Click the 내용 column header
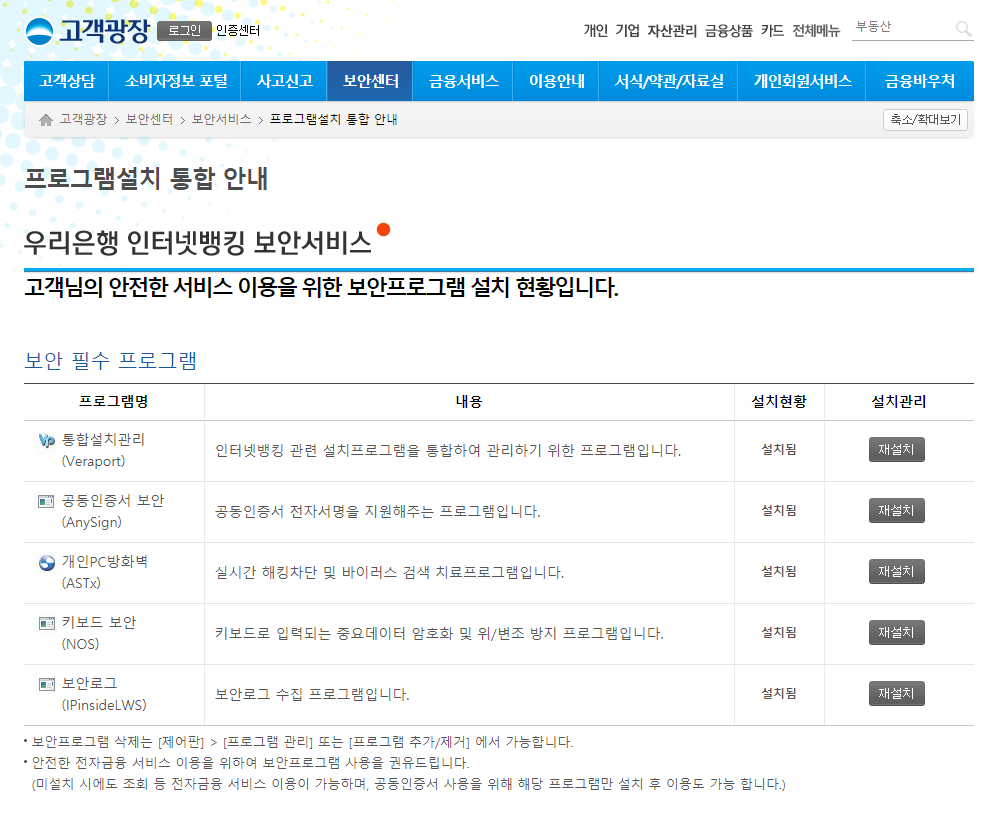This screenshot has height=825, width=1007. tap(469, 402)
